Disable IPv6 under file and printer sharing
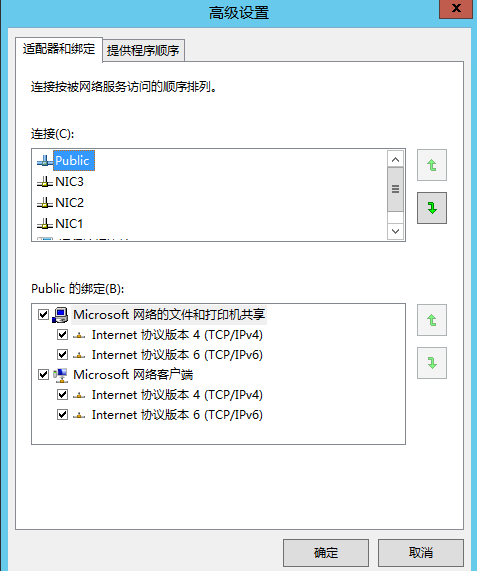This screenshot has width=477, height=571. coord(62,354)
